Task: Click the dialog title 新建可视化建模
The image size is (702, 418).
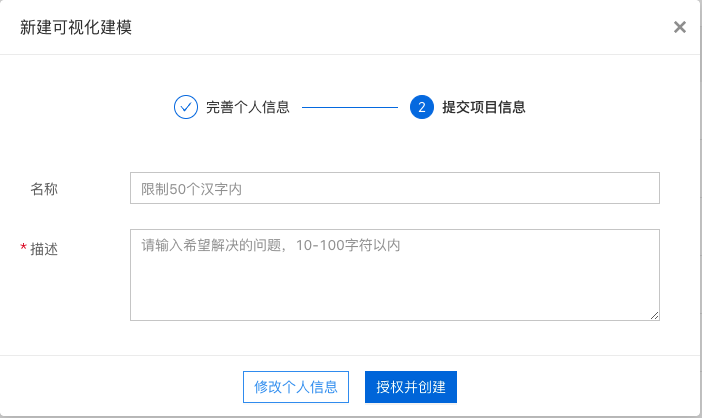Action: click(76, 27)
